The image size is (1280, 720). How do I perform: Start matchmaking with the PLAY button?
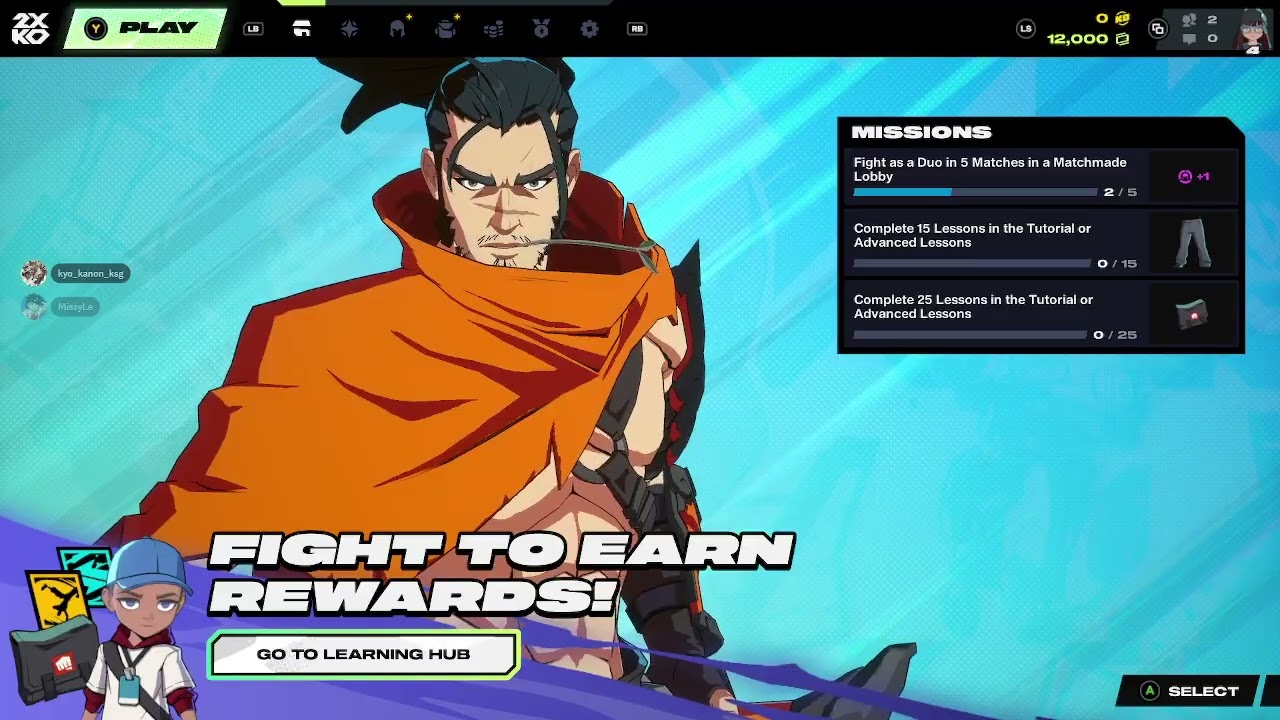(145, 29)
